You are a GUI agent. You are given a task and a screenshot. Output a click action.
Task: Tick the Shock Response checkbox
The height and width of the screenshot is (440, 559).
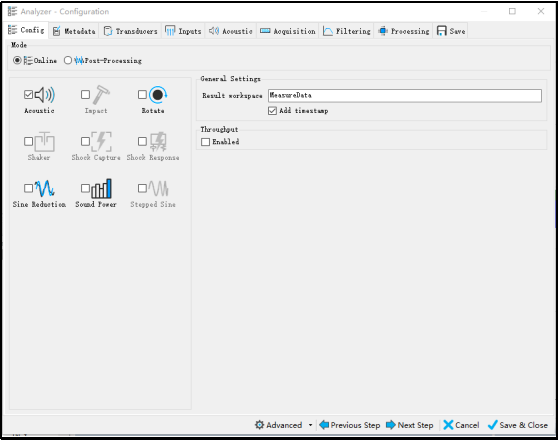(142, 142)
